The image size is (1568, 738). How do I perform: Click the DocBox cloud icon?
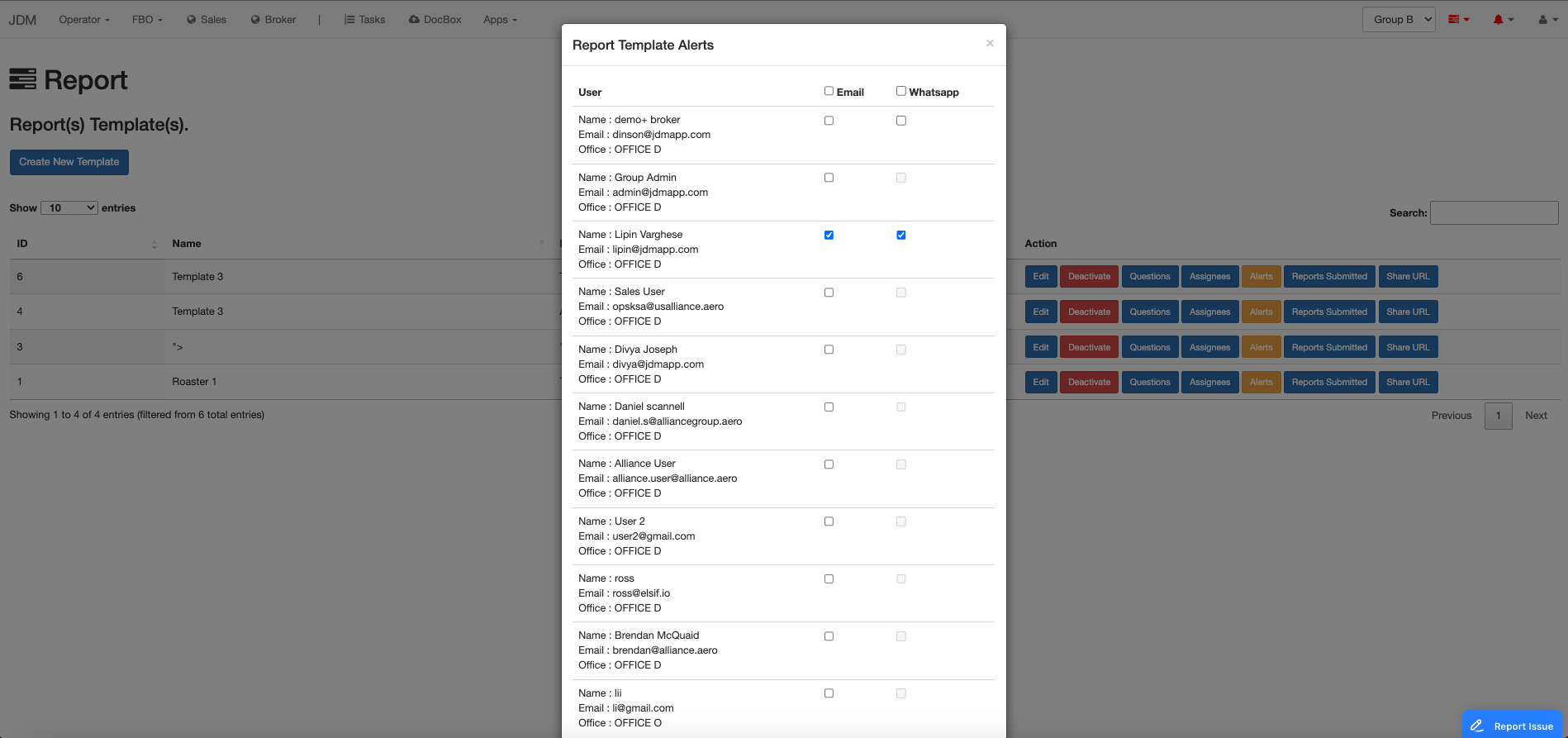(414, 20)
